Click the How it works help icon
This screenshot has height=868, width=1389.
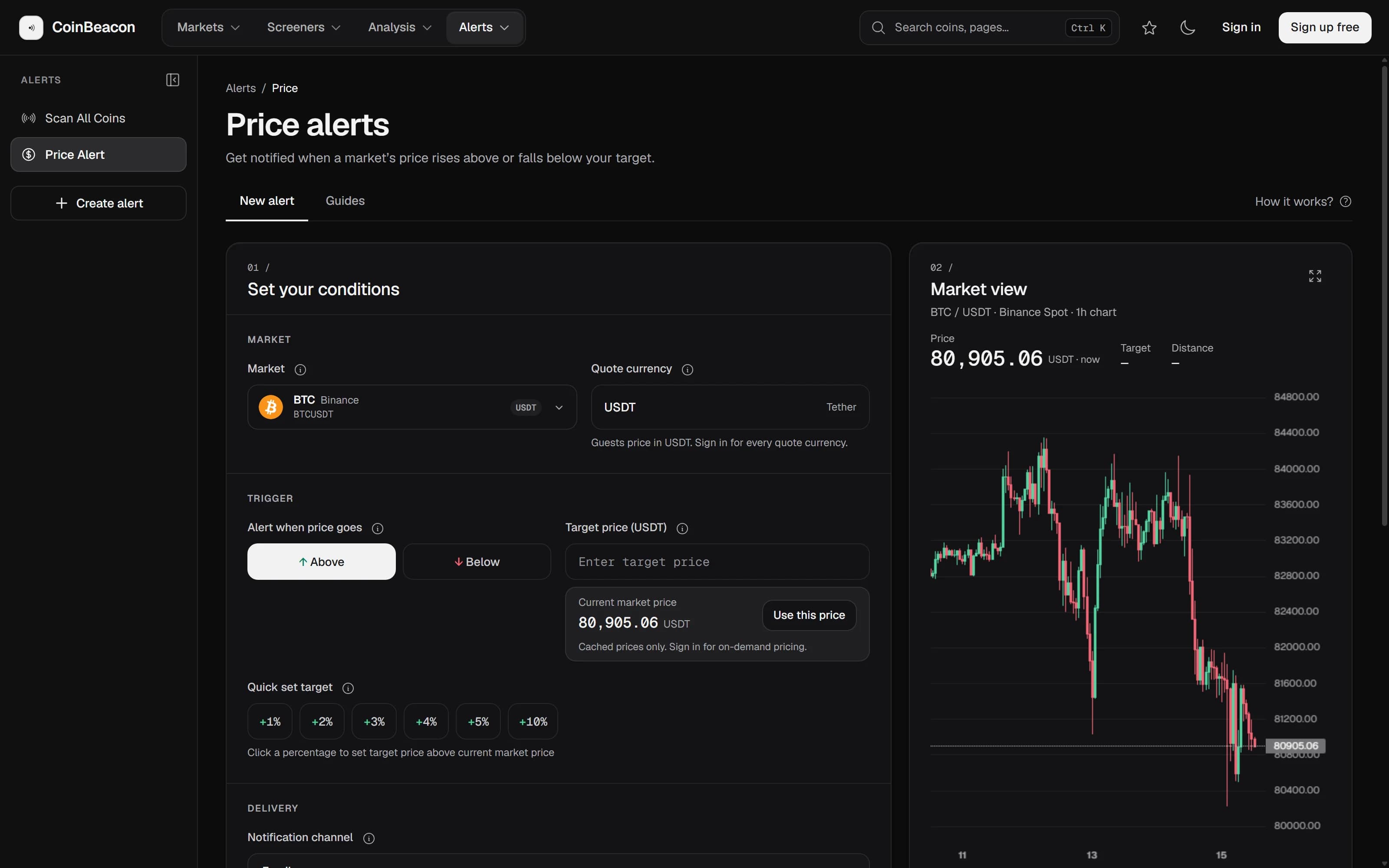[1346, 201]
